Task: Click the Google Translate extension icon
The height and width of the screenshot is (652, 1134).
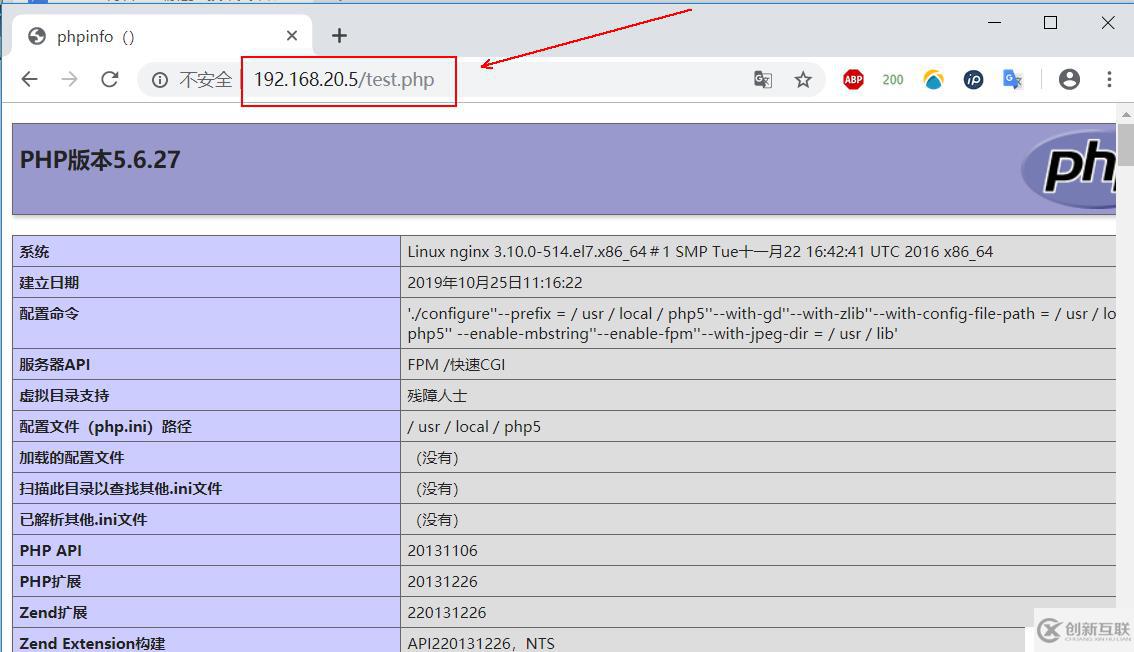Action: (1013, 79)
